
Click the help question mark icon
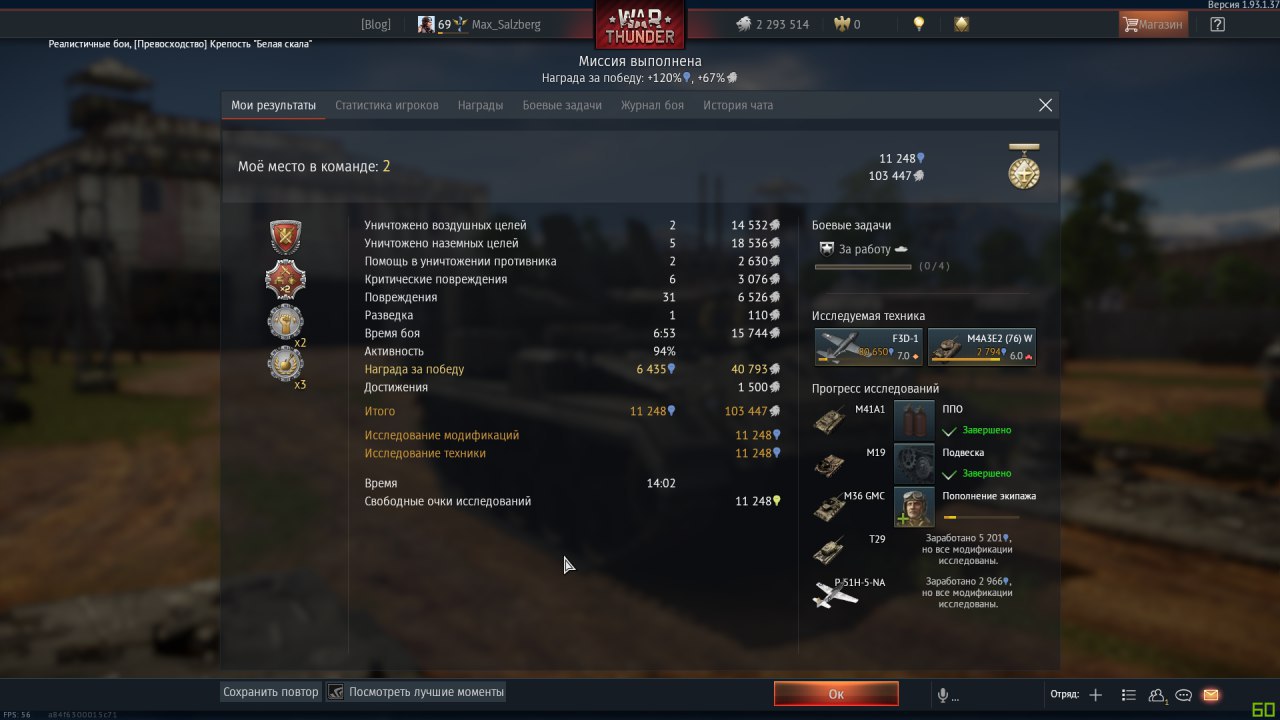tap(1217, 24)
